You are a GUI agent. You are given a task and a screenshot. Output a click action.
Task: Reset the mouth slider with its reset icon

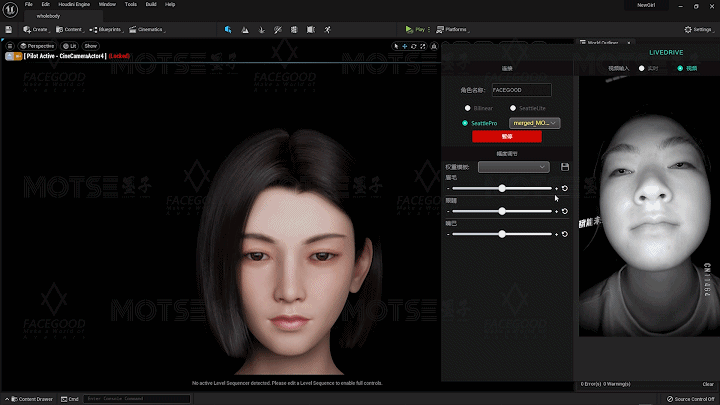[x=565, y=234]
